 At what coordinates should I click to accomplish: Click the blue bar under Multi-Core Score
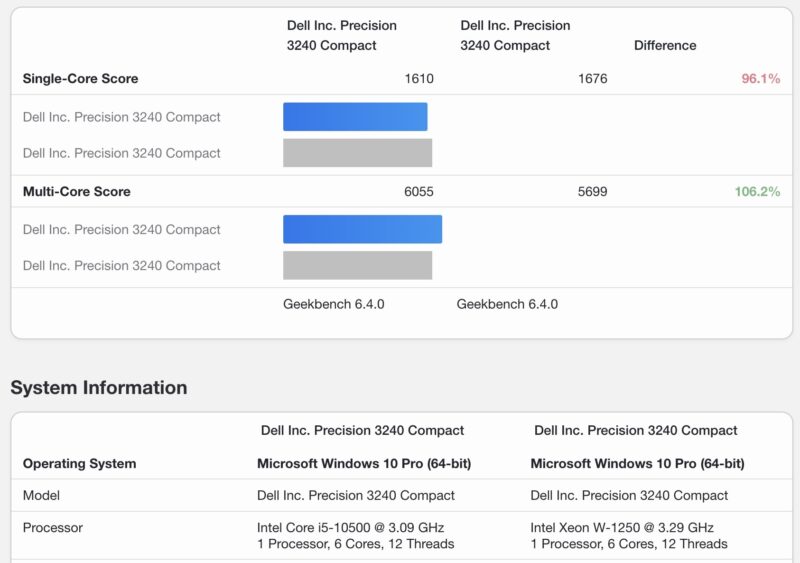[x=363, y=229]
